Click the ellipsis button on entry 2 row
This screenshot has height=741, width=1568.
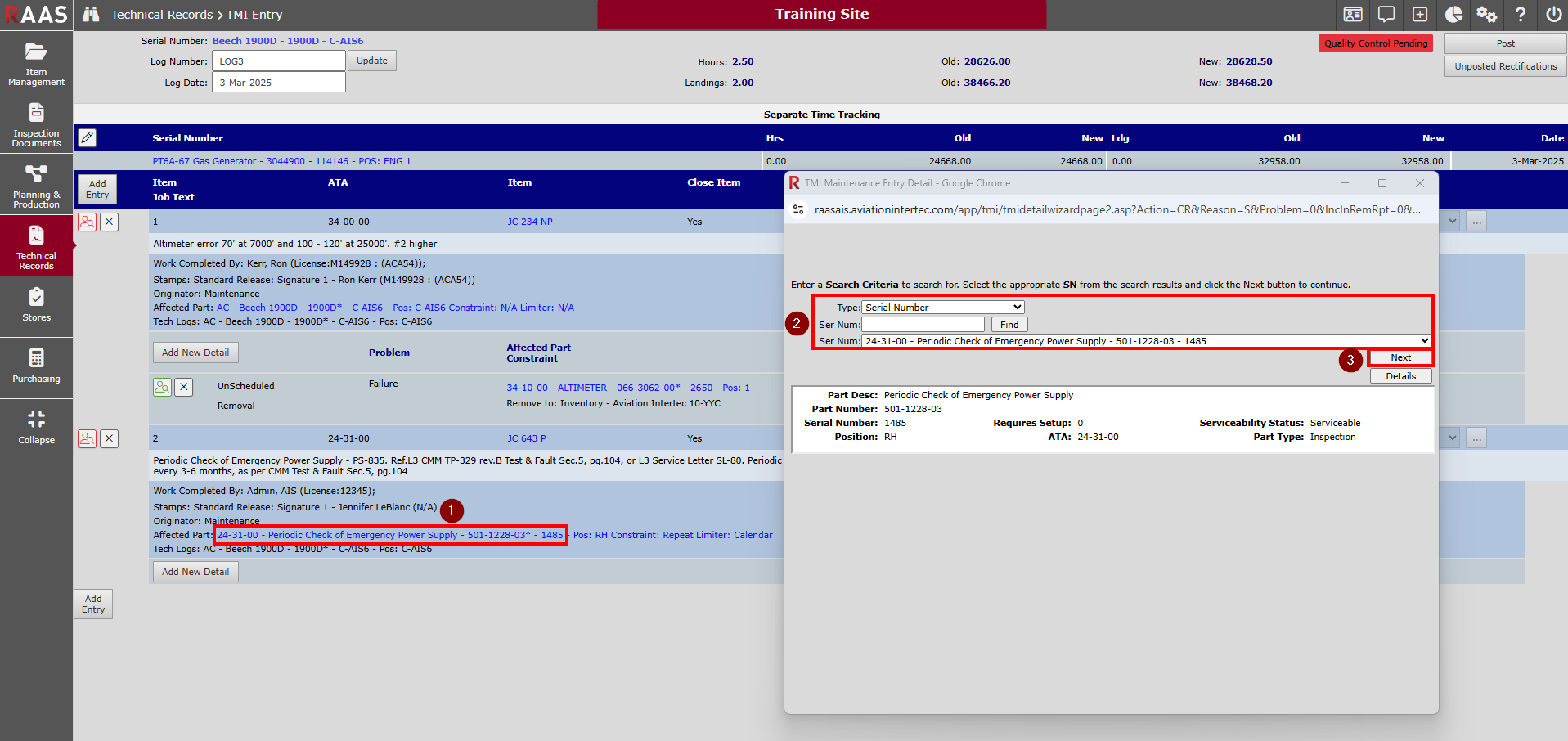[x=1476, y=438]
